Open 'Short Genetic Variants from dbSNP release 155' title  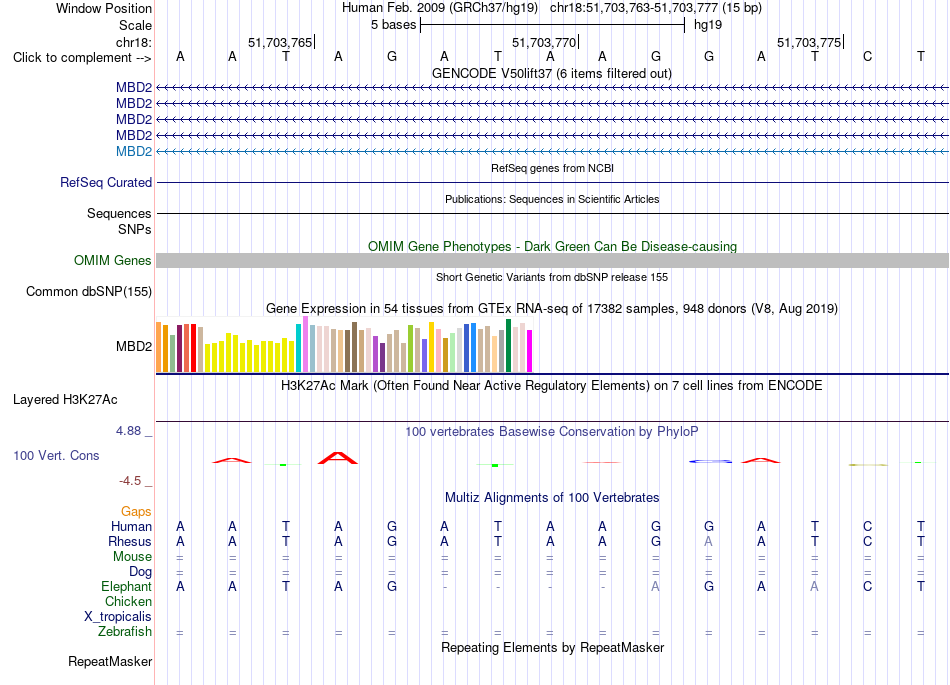click(552, 277)
